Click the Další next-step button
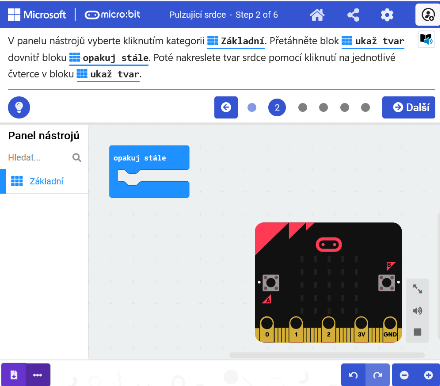The height and width of the screenshot is (386, 440). 408,107
